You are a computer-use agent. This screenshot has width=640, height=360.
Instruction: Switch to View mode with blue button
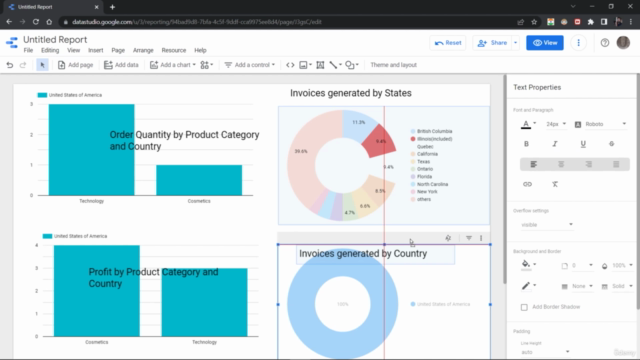[x=544, y=42]
